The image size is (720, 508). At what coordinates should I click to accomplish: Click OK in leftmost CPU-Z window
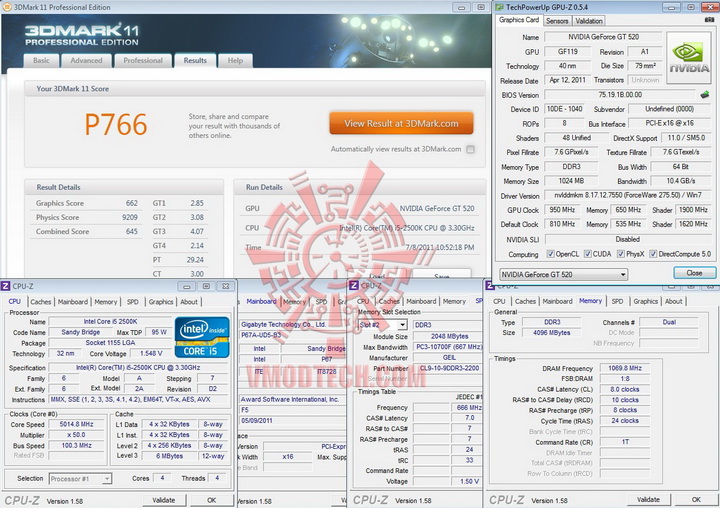[x=211, y=500]
